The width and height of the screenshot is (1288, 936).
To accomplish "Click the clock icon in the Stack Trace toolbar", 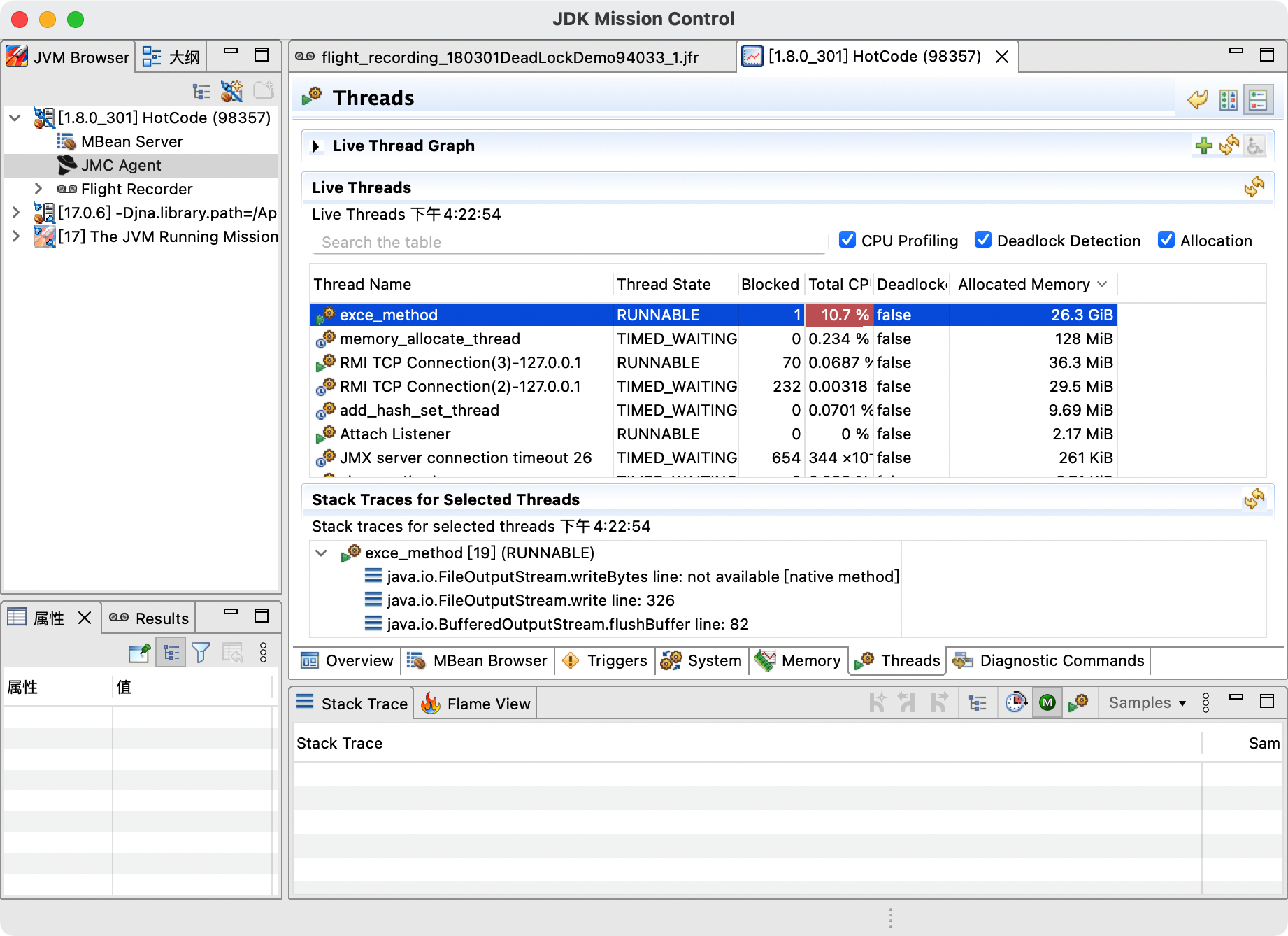I will pos(1015,702).
